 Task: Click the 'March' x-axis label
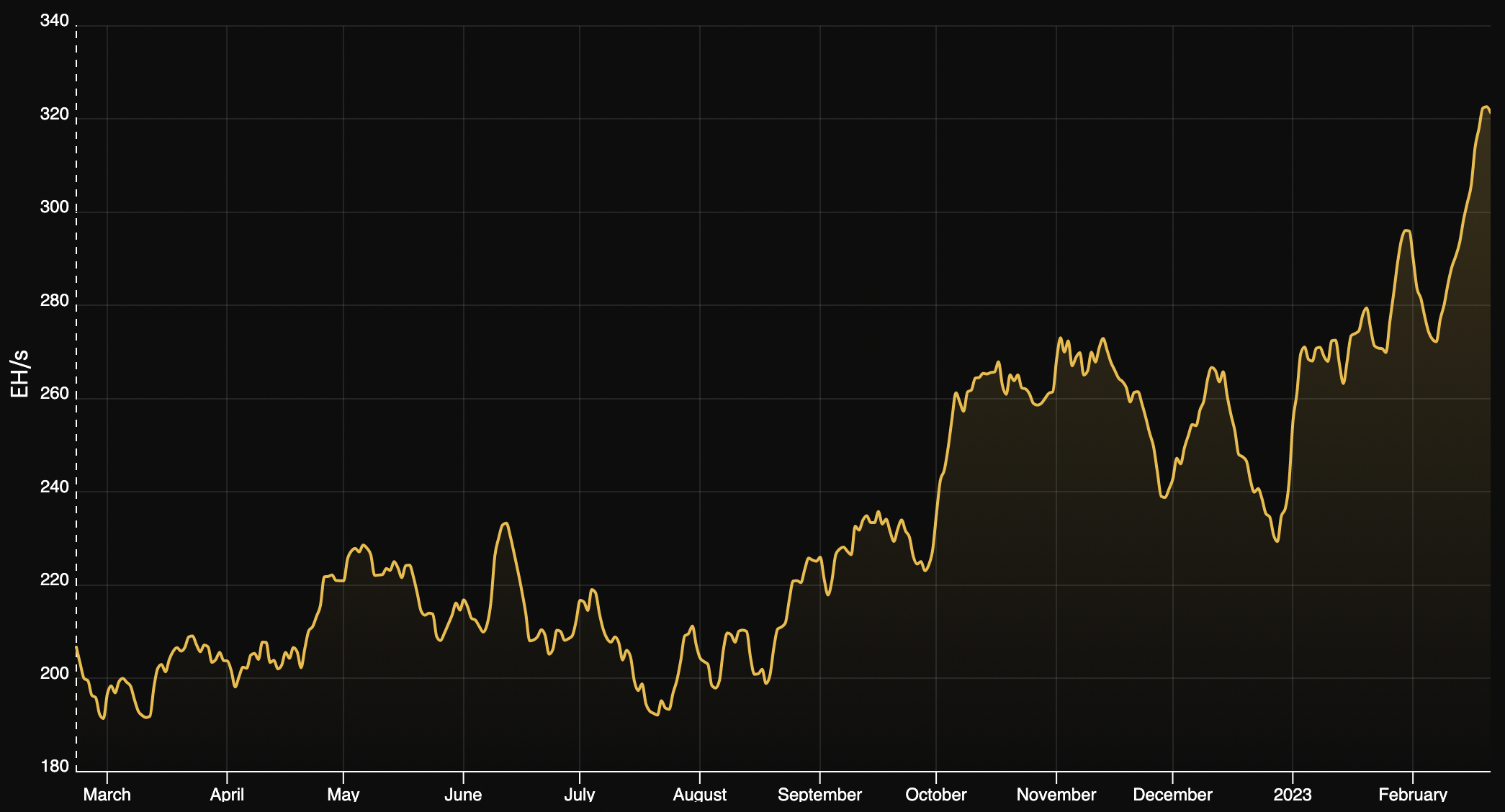tap(107, 795)
